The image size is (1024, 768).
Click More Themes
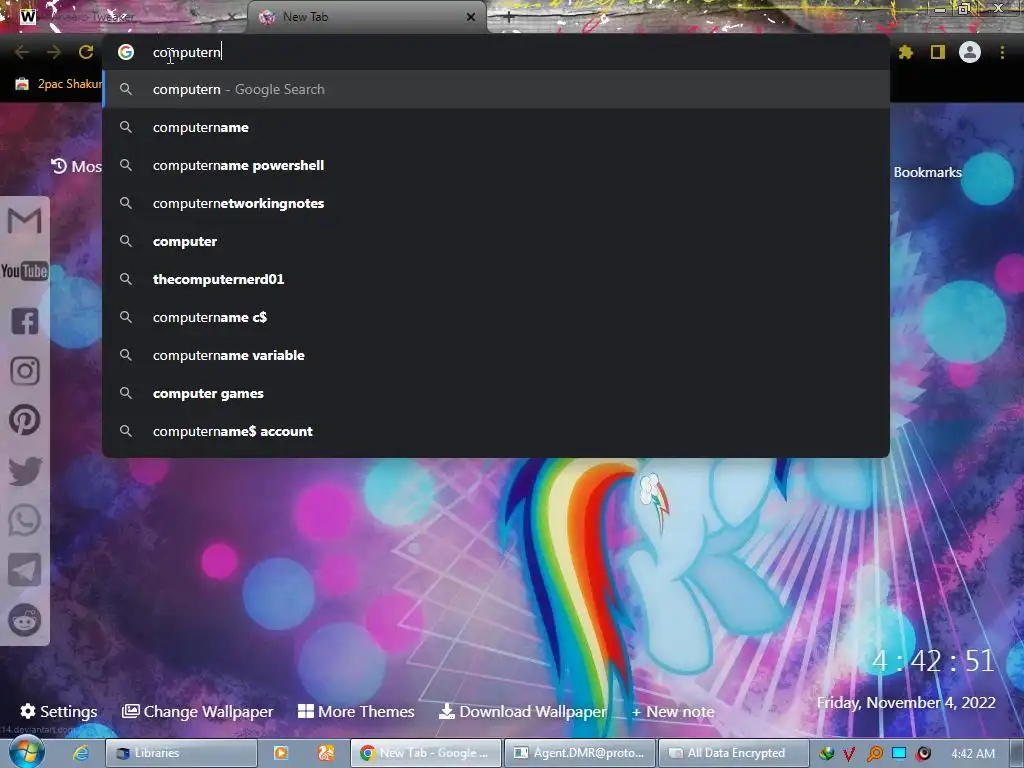(x=357, y=711)
